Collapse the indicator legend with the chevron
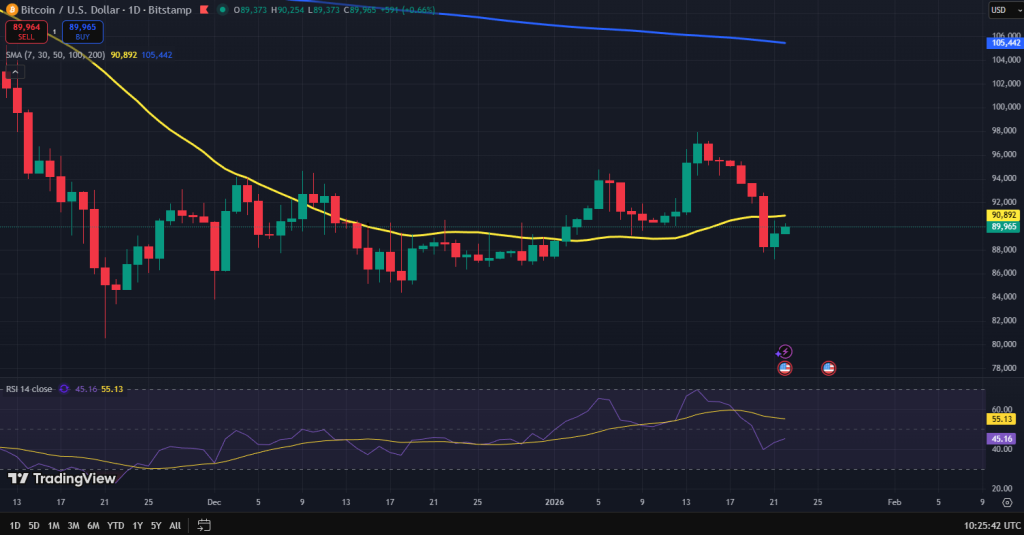 point(15,72)
